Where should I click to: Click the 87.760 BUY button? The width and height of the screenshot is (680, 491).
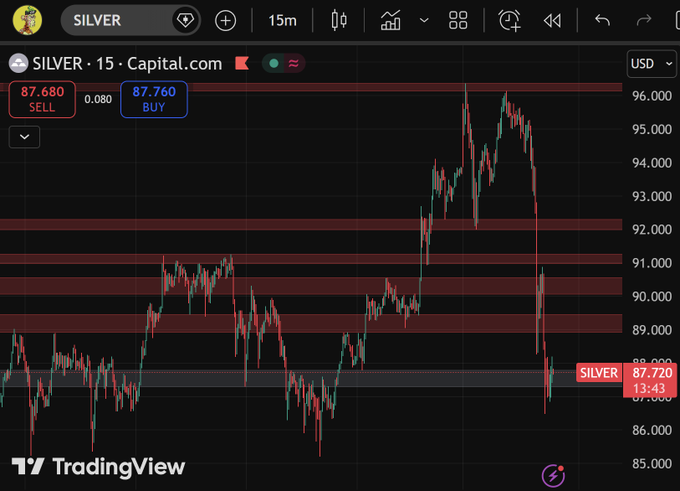(154, 99)
